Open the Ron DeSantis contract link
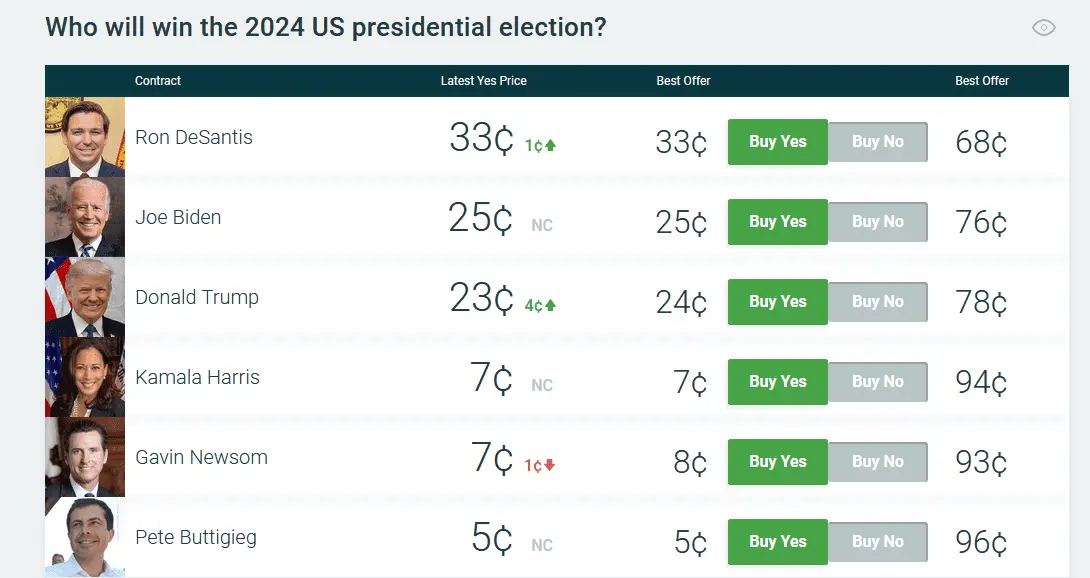This screenshot has height=578, width=1090. click(x=194, y=138)
